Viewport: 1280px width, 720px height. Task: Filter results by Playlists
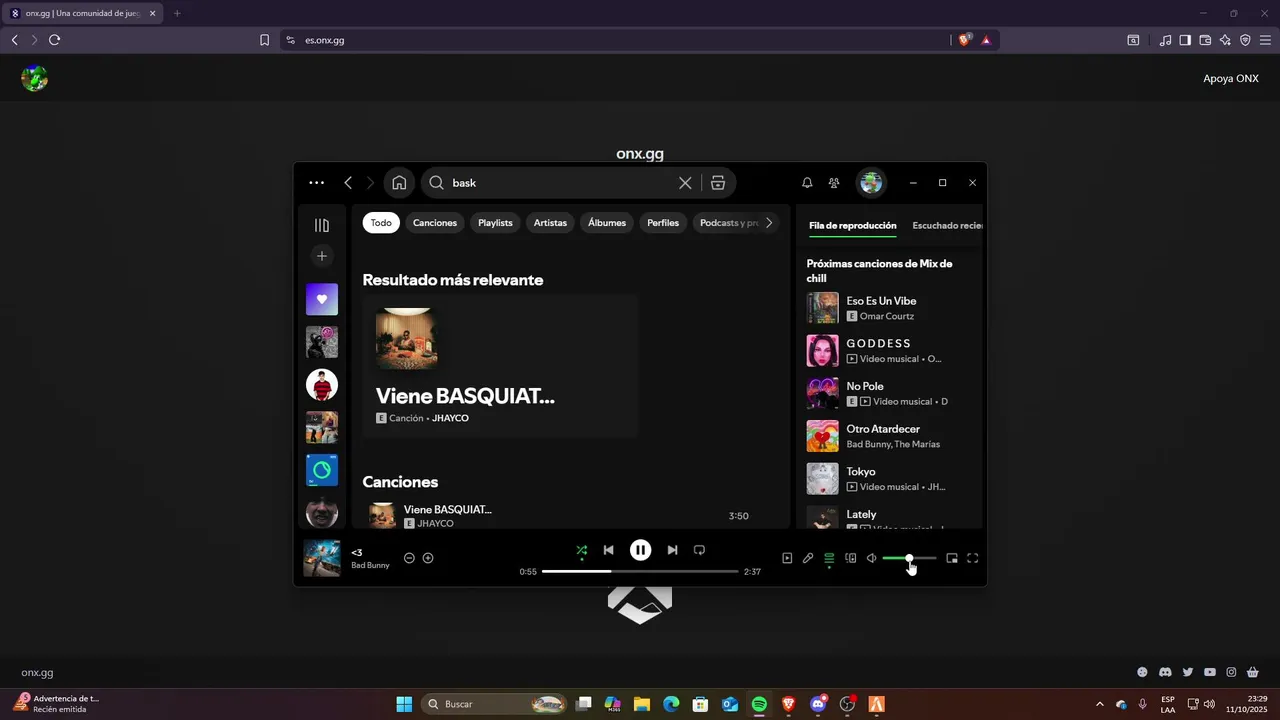pos(495,223)
